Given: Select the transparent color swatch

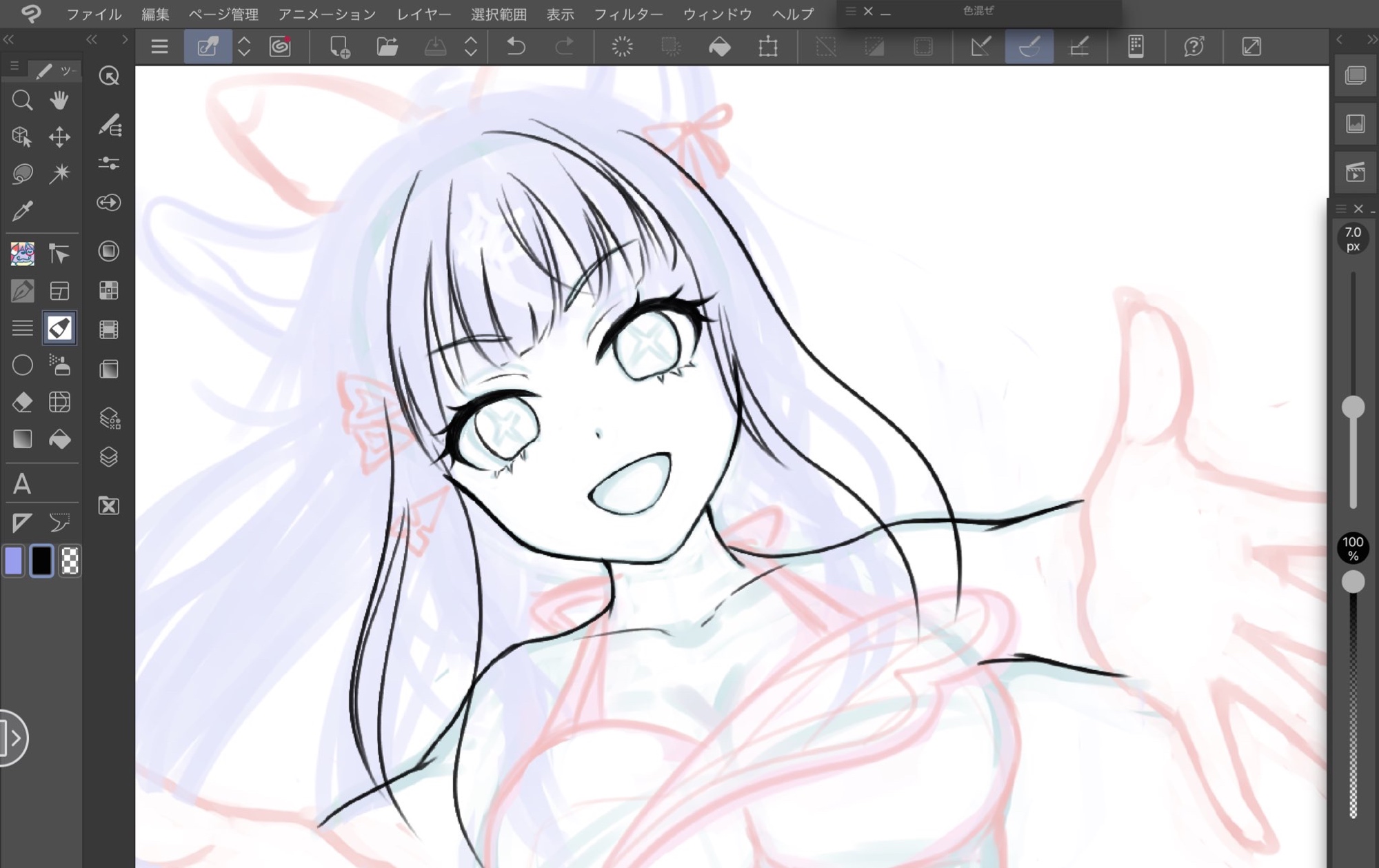Looking at the screenshot, I should pyautogui.click(x=70, y=561).
